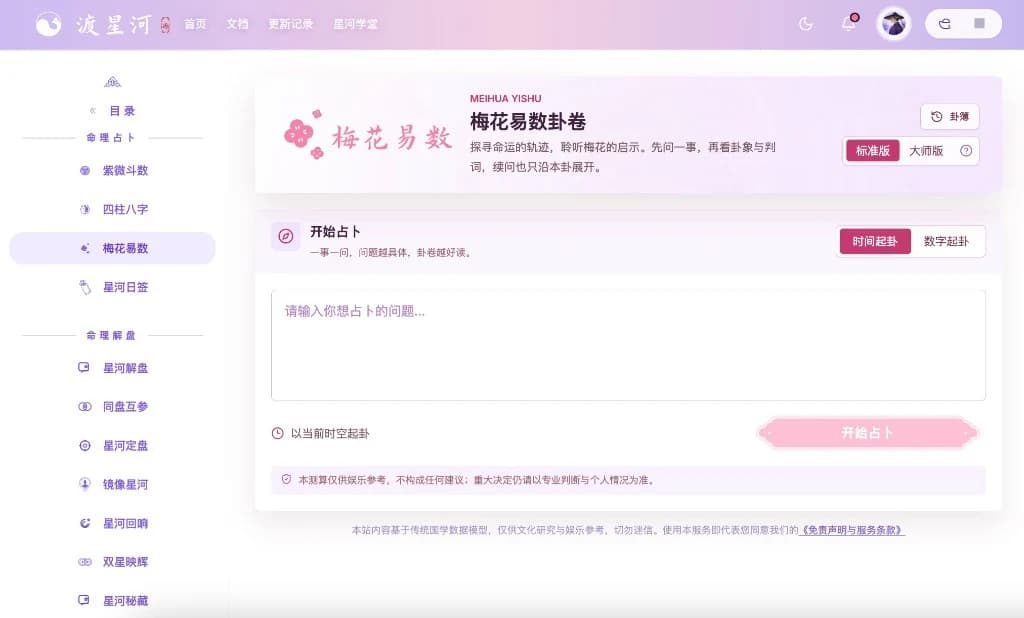1024x618 pixels.
Task: Click the 星河回响 sidebar icon
Action: click(85, 523)
